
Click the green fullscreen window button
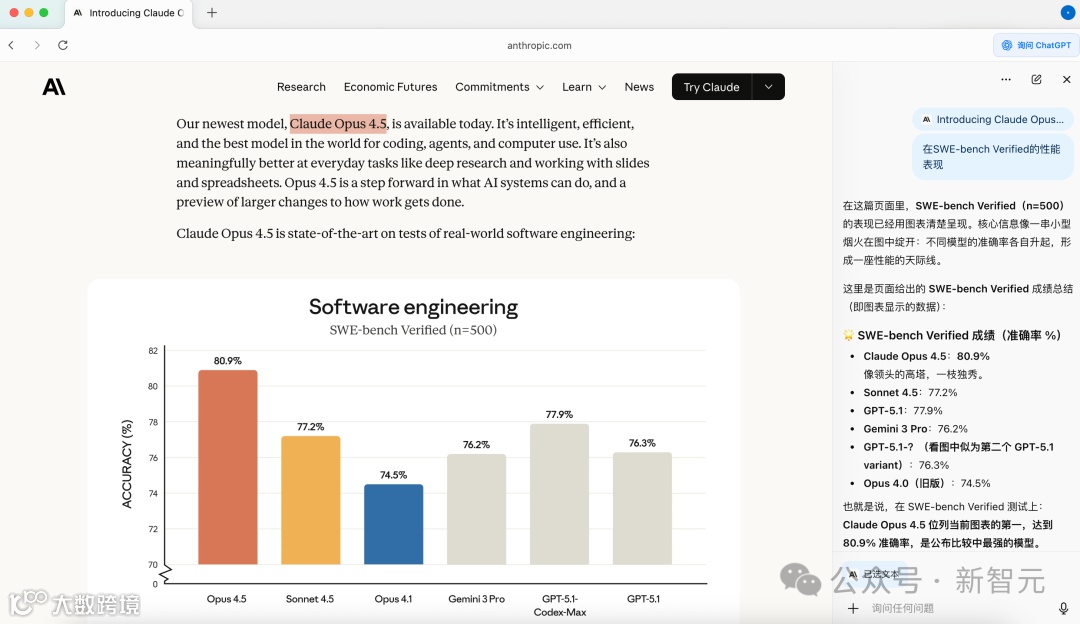[44, 12]
